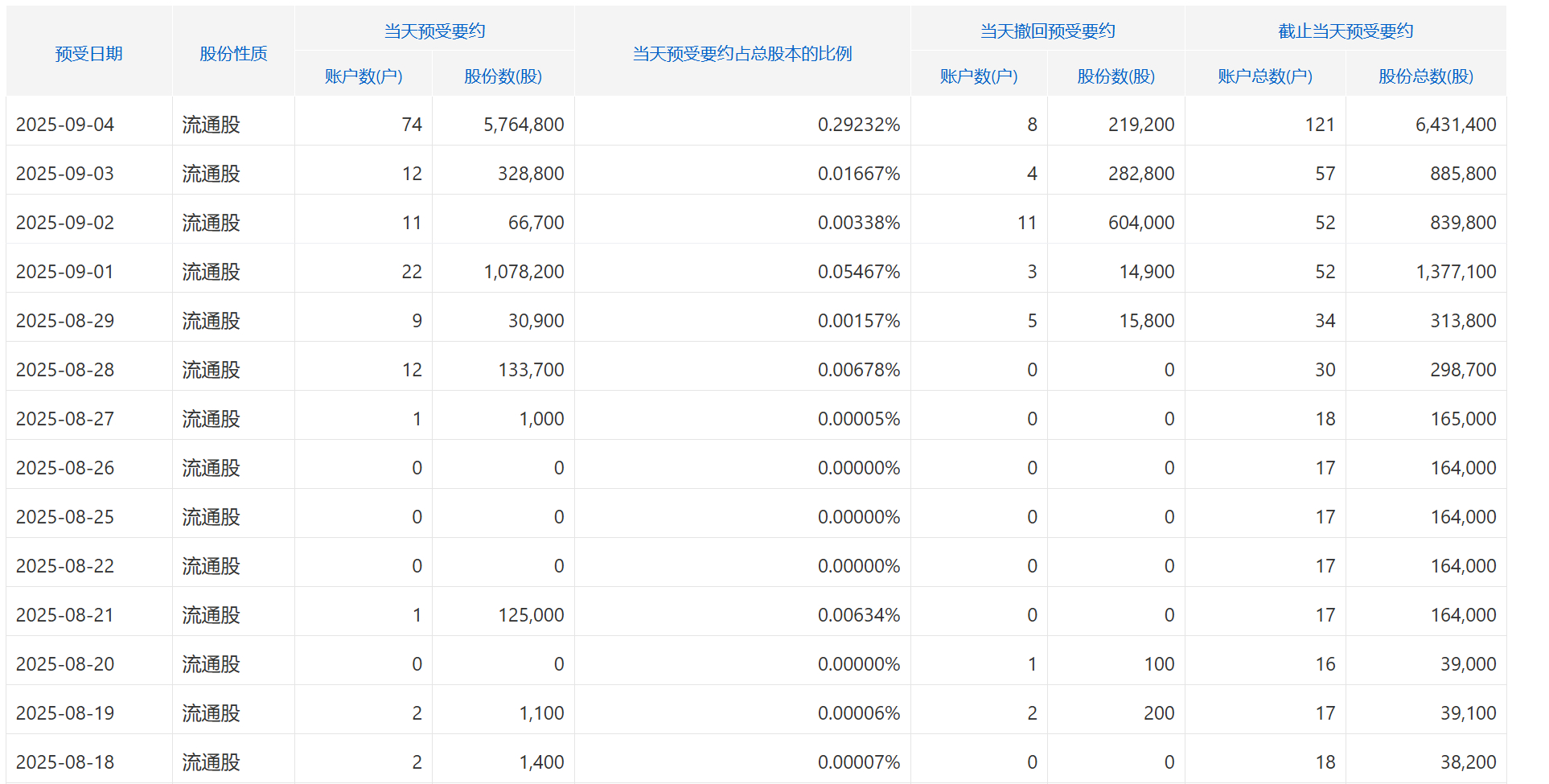
Task: Click 账户数(户) header under 当天撤回预受要约
Action: tap(978, 76)
